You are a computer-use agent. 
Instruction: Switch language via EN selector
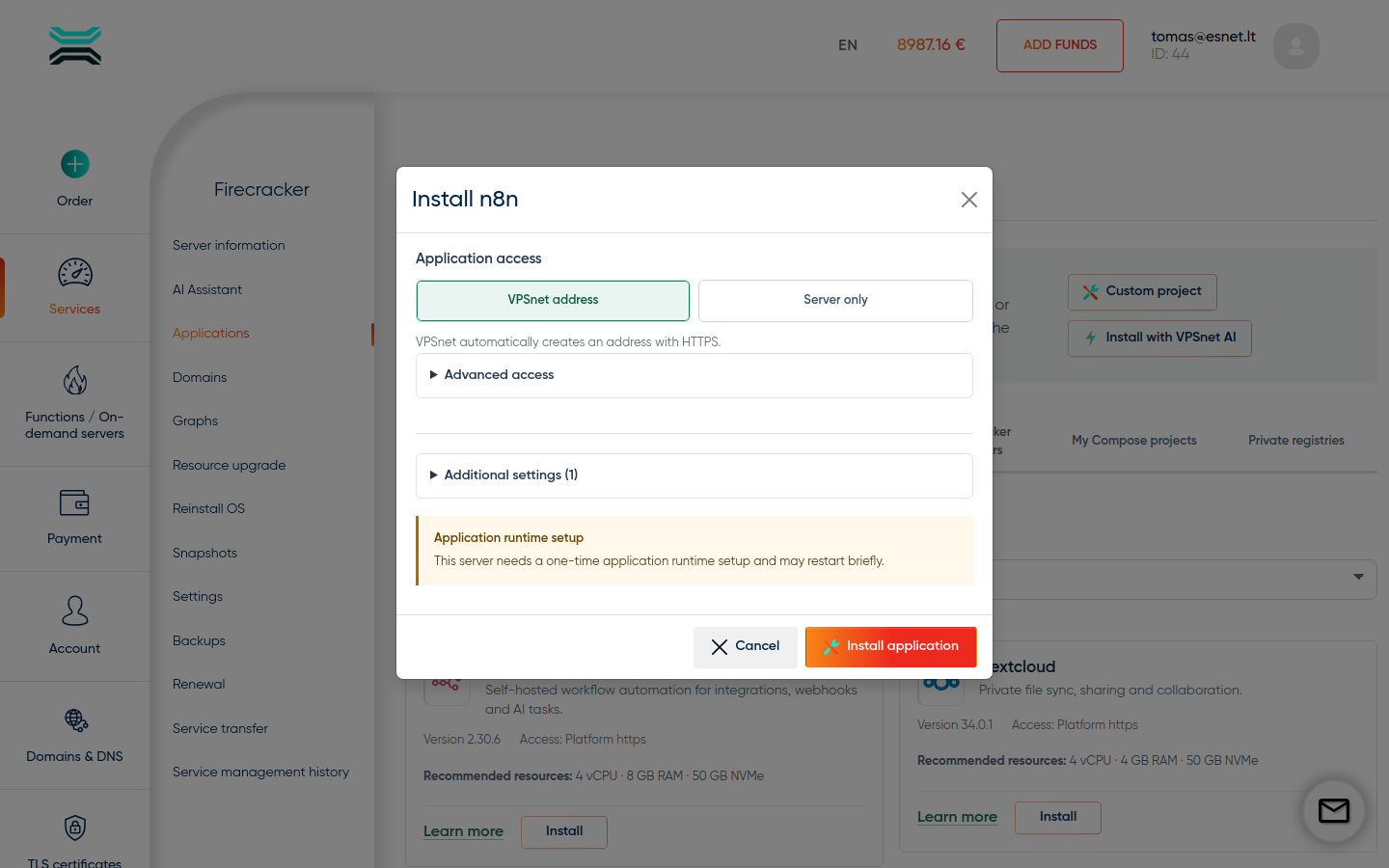(x=848, y=45)
